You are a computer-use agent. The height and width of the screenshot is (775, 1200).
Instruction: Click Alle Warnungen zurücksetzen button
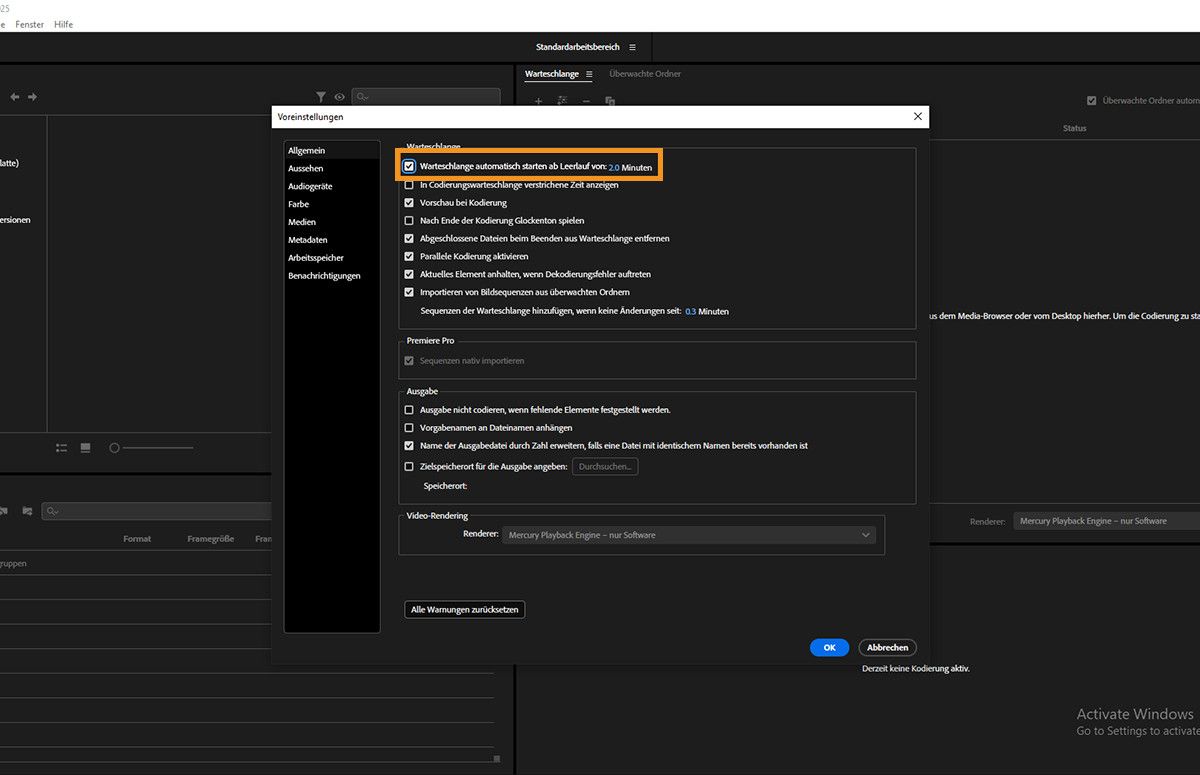465,609
